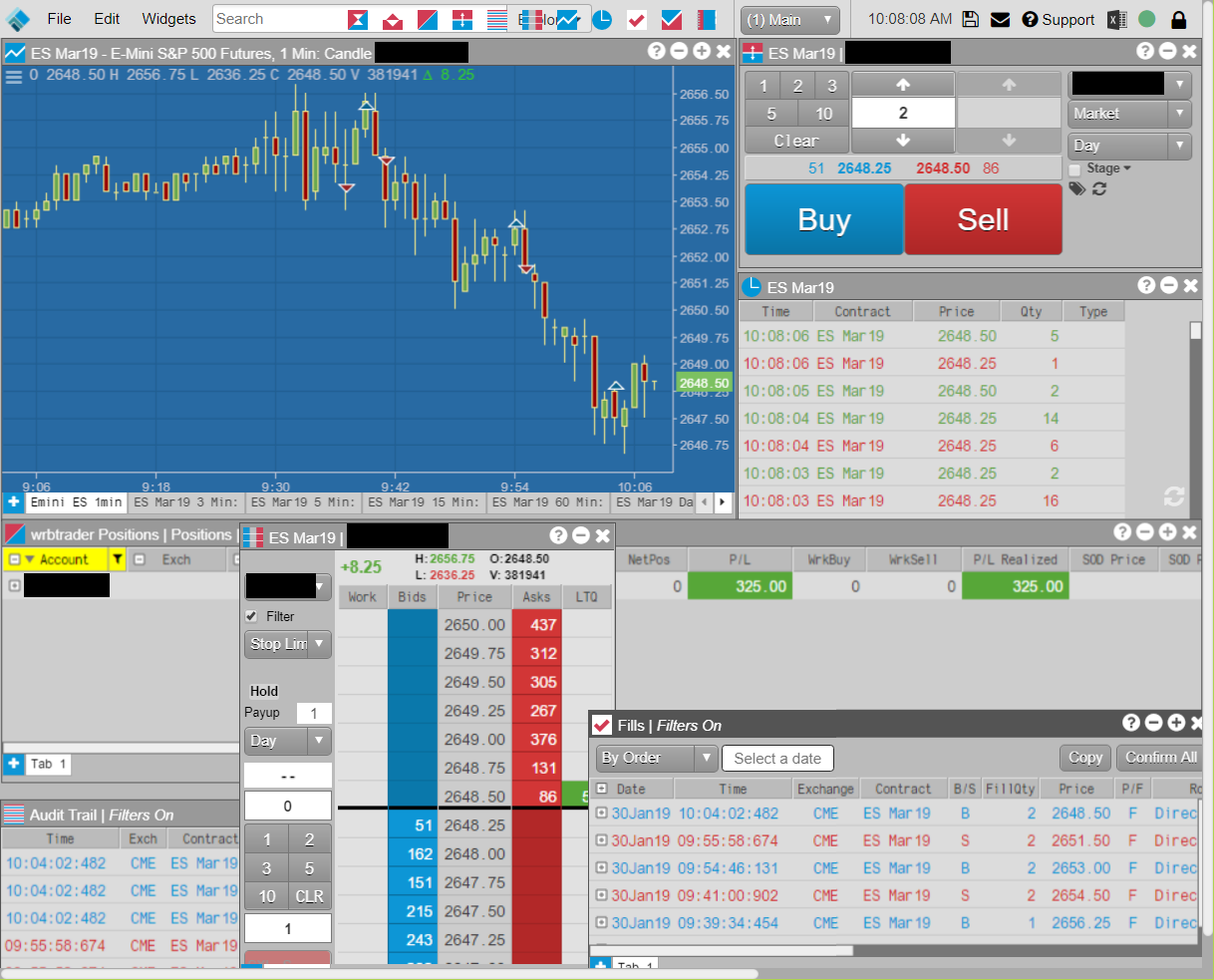Click the Account column filter funnel icon

(118, 559)
